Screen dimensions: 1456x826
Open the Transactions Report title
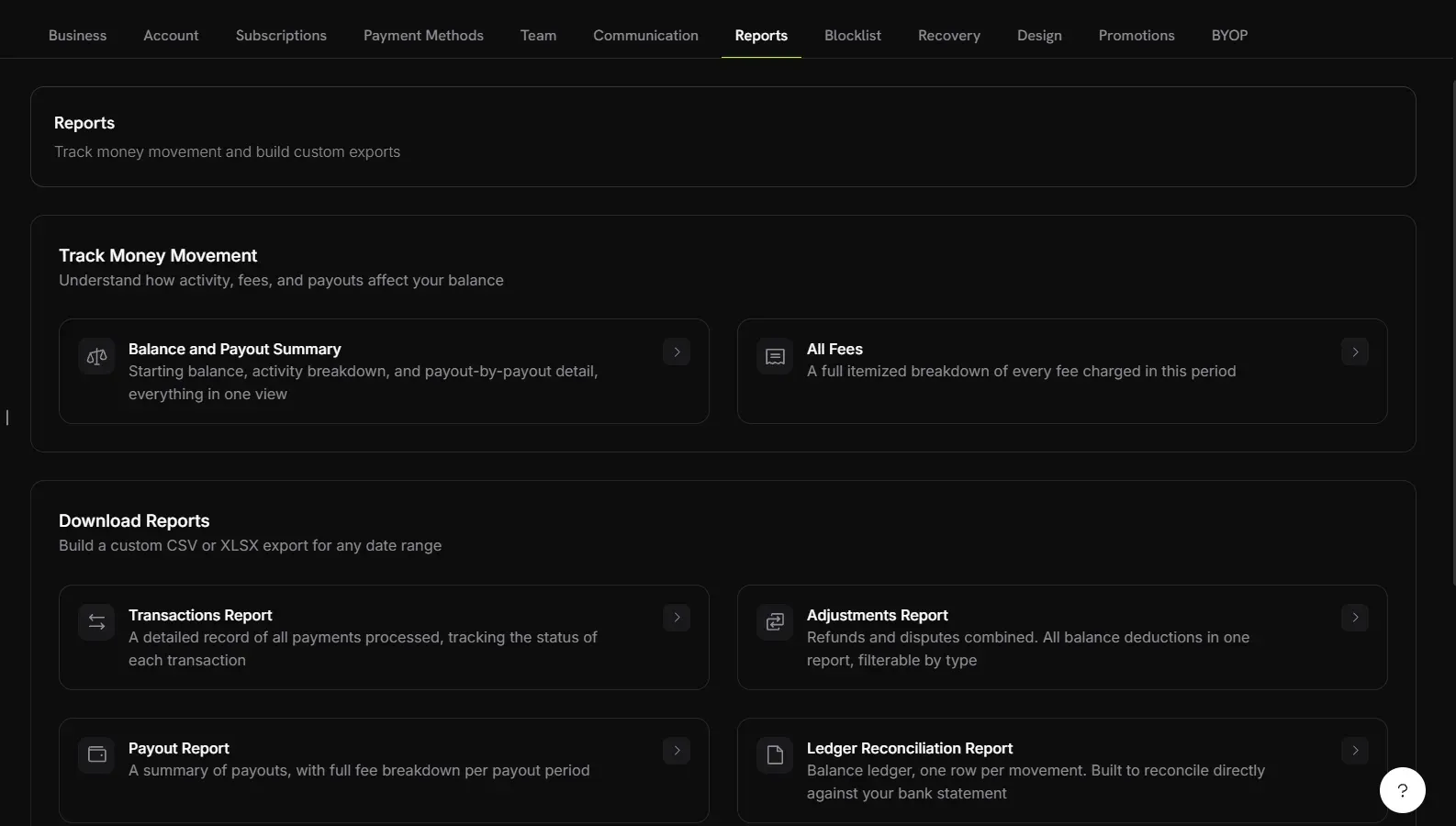click(200, 615)
